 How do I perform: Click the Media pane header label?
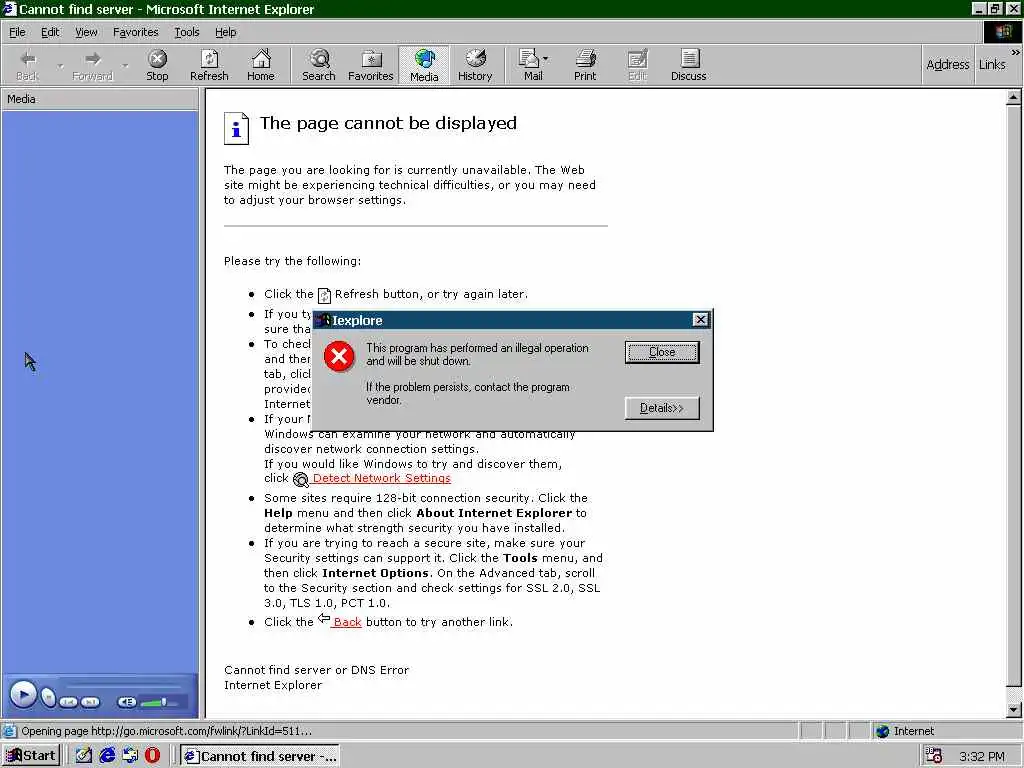pos(22,99)
